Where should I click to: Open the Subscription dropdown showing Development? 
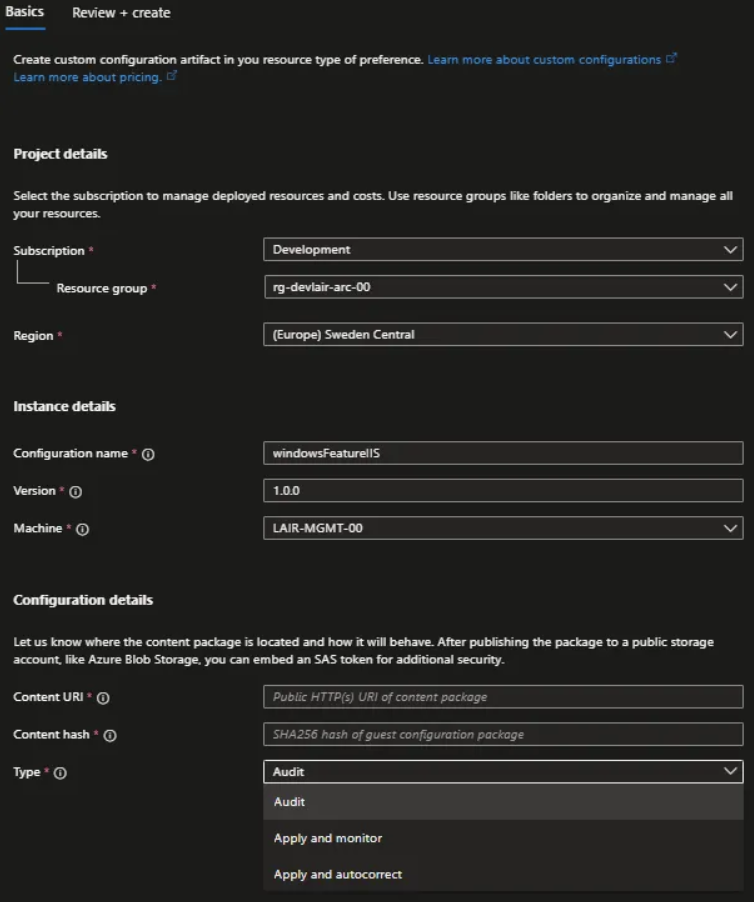(x=503, y=250)
